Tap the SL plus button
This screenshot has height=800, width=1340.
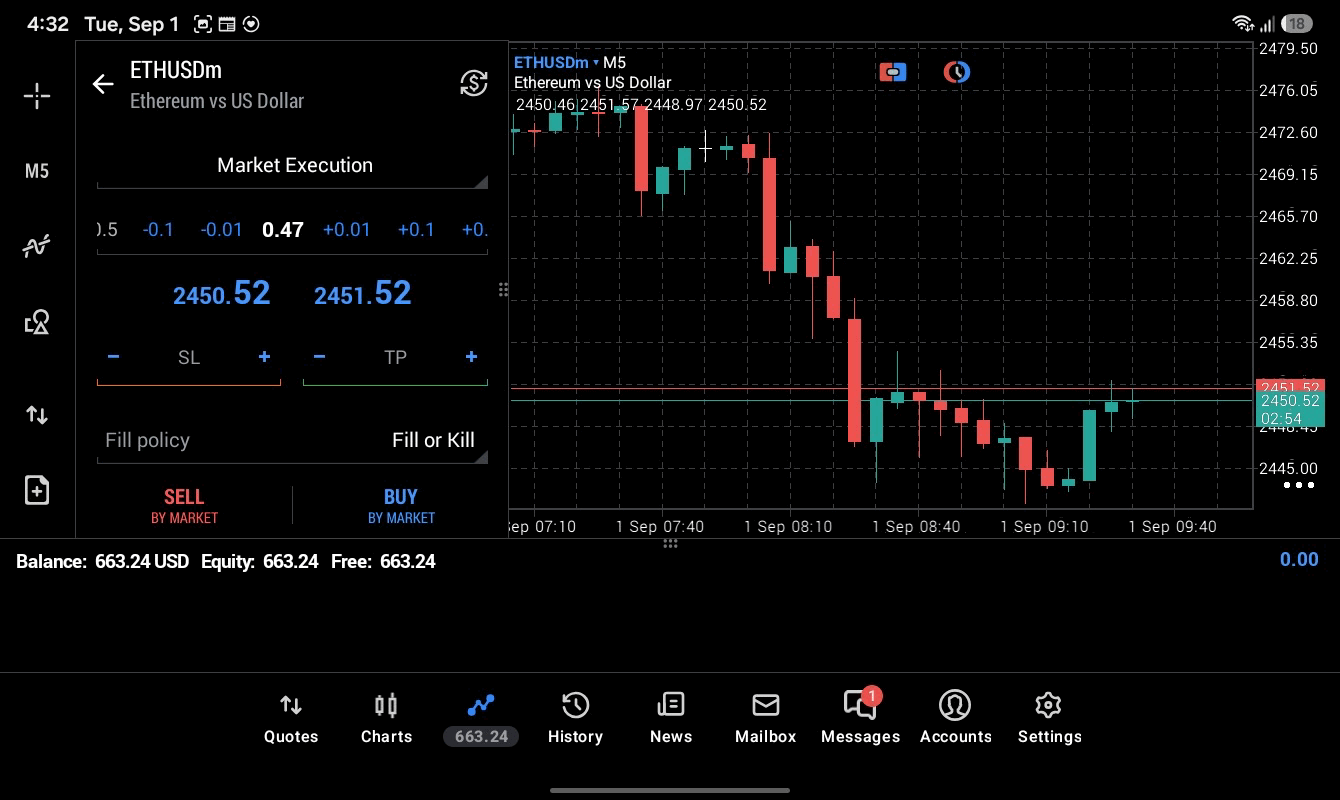tap(264, 357)
